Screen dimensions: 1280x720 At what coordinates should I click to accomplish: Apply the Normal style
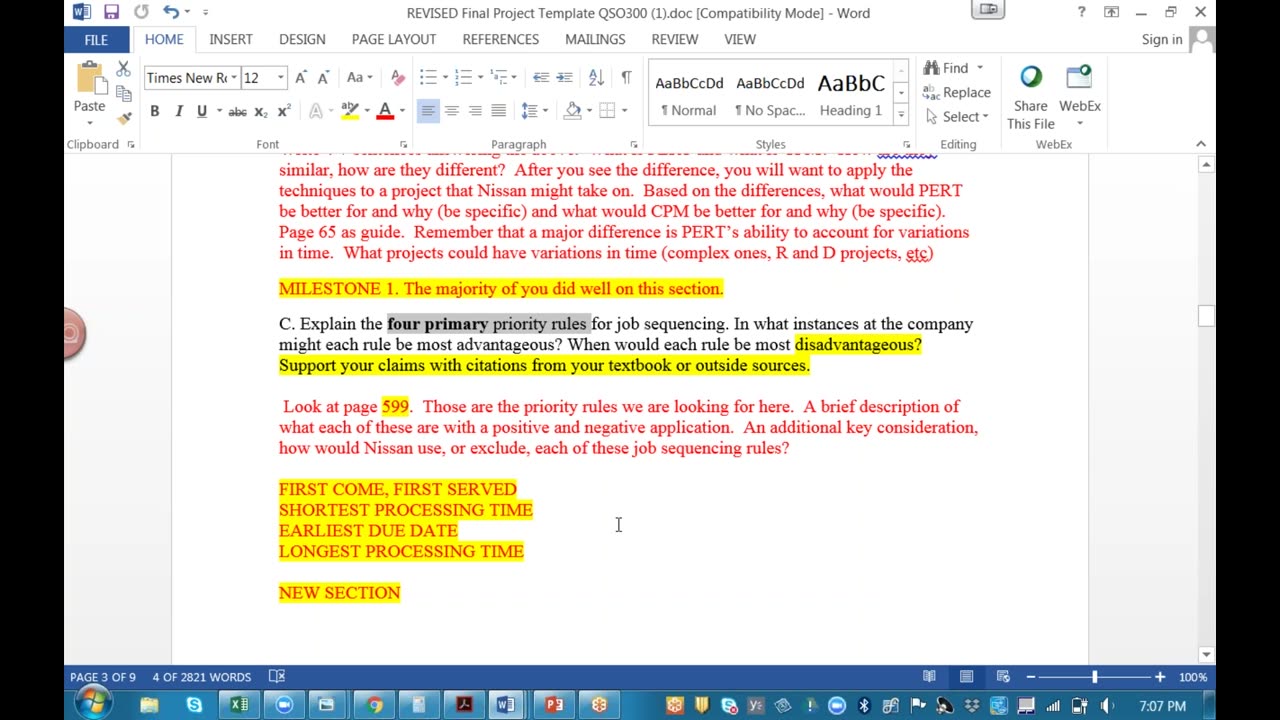coord(689,95)
